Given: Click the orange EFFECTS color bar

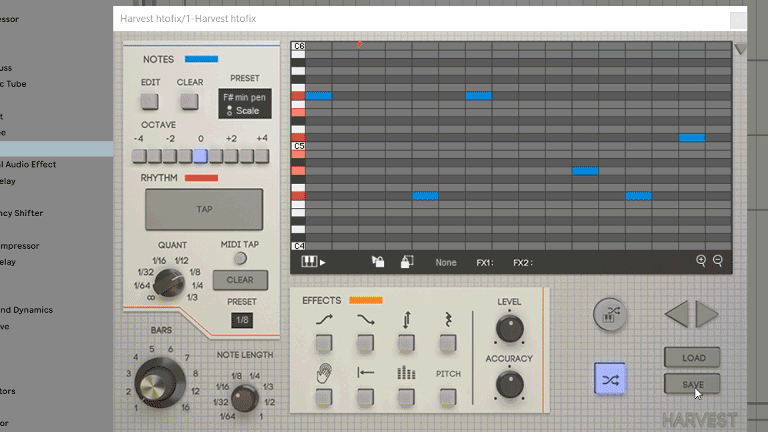Looking at the screenshot, I should pyautogui.click(x=366, y=300).
